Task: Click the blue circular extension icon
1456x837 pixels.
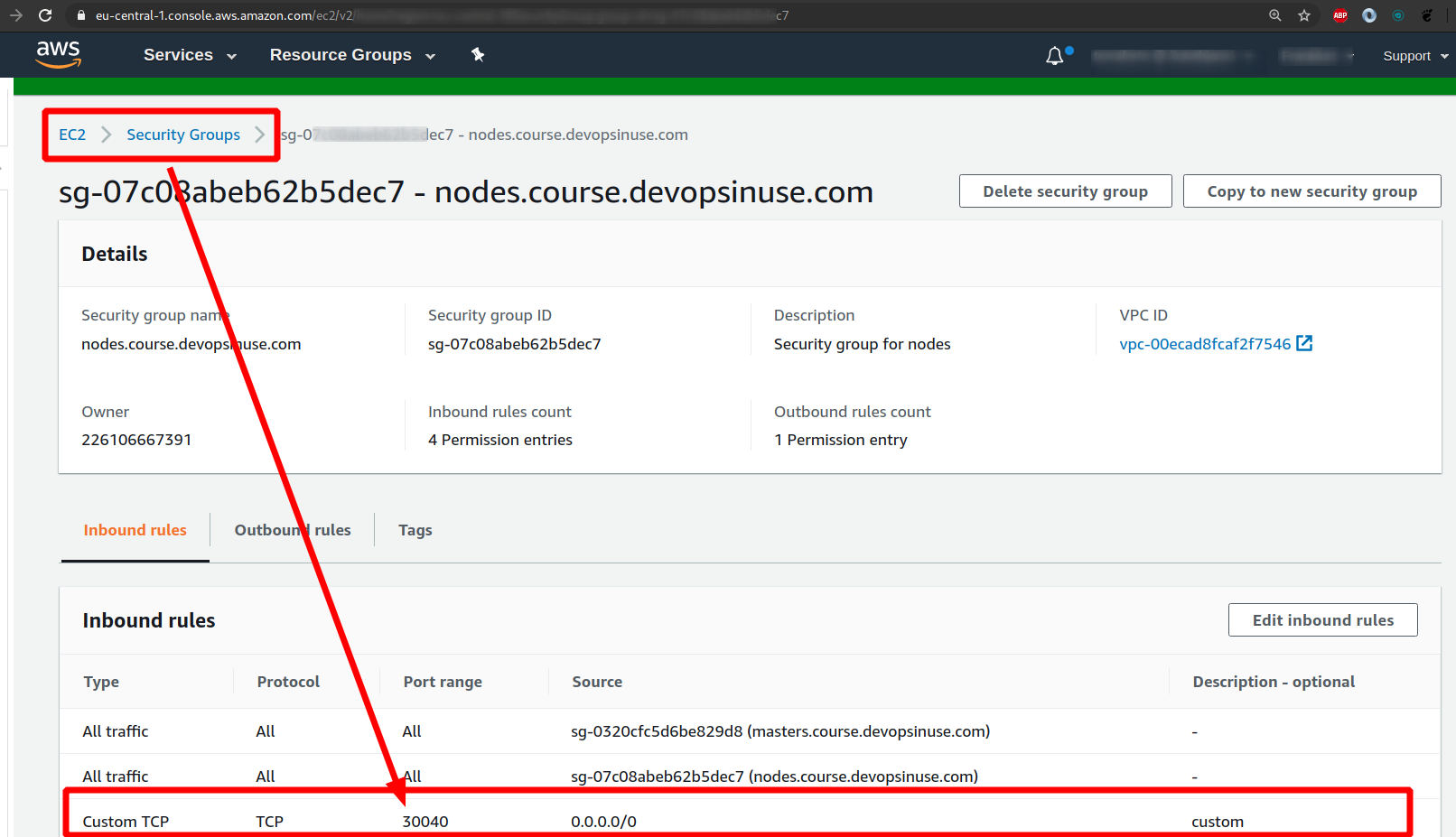Action: [x=1369, y=15]
